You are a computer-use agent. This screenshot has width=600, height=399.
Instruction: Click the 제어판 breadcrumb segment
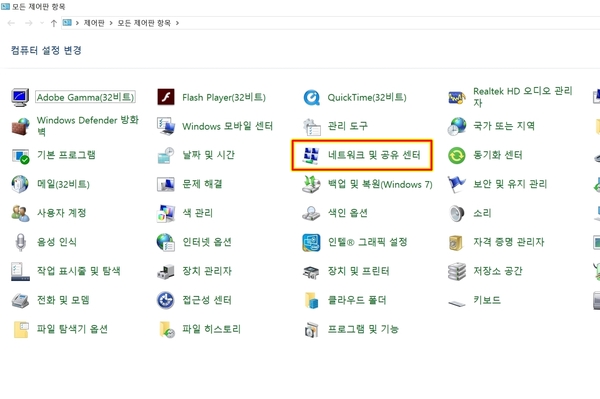[94, 23]
